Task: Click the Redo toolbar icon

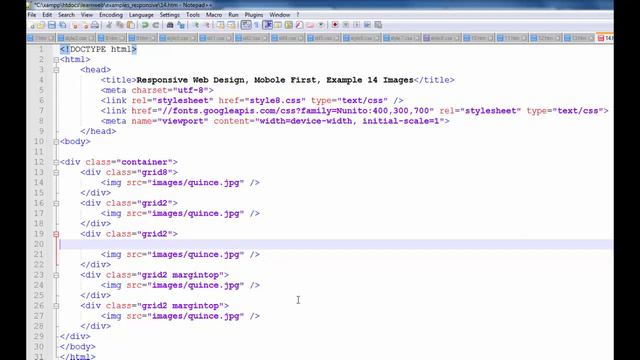Action: 156,25
